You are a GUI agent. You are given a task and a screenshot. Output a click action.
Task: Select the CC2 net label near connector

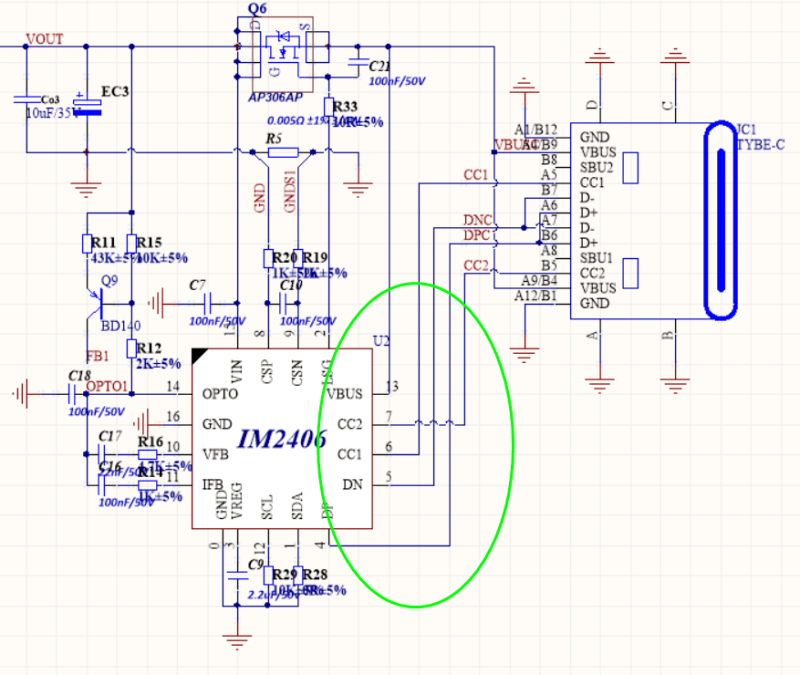click(x=476, y=265)
